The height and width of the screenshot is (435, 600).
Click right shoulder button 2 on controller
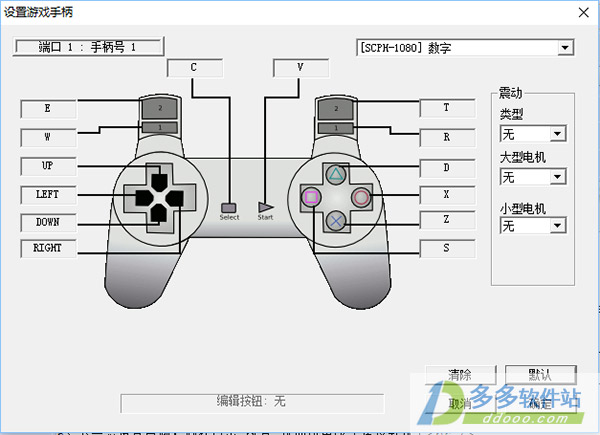point(336,109)
